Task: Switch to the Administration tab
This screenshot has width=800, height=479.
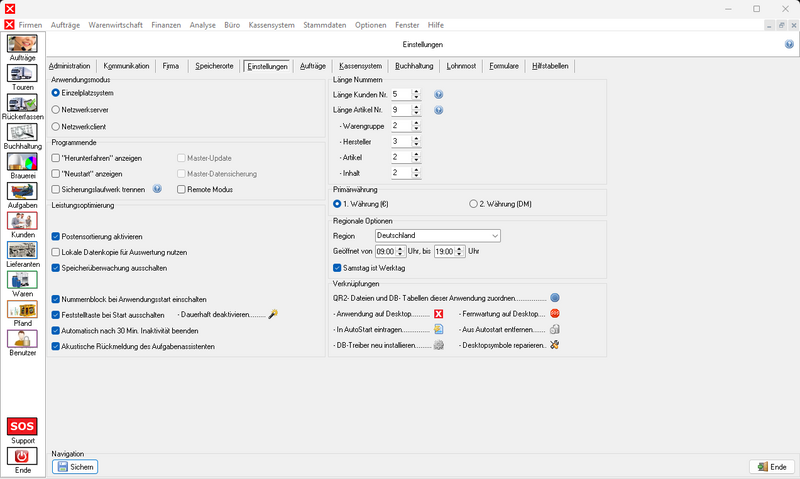Action: (x=69, y=66)
